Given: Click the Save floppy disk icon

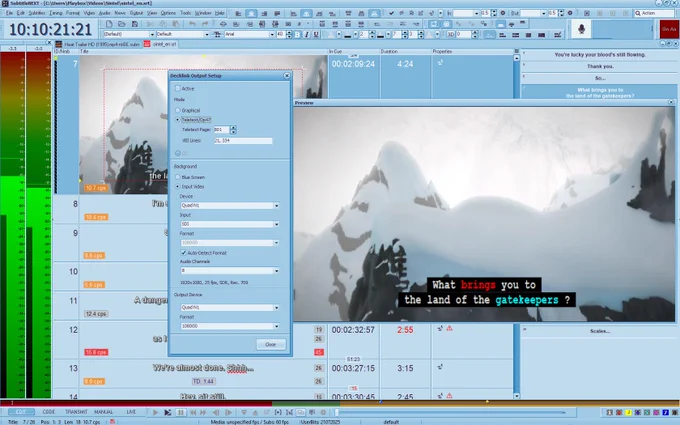Looking at the screenshot, I should (x=135, y=24).
